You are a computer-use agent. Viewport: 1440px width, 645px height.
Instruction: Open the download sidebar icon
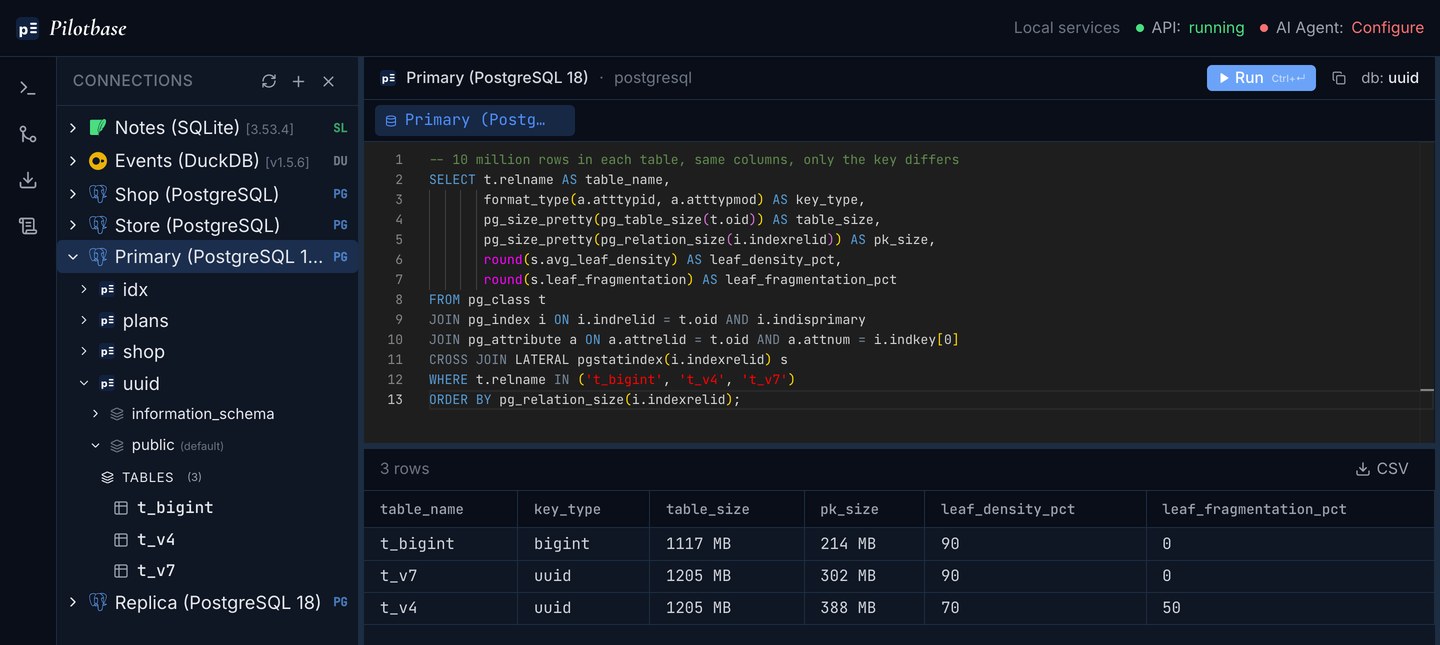coord(28,180)
